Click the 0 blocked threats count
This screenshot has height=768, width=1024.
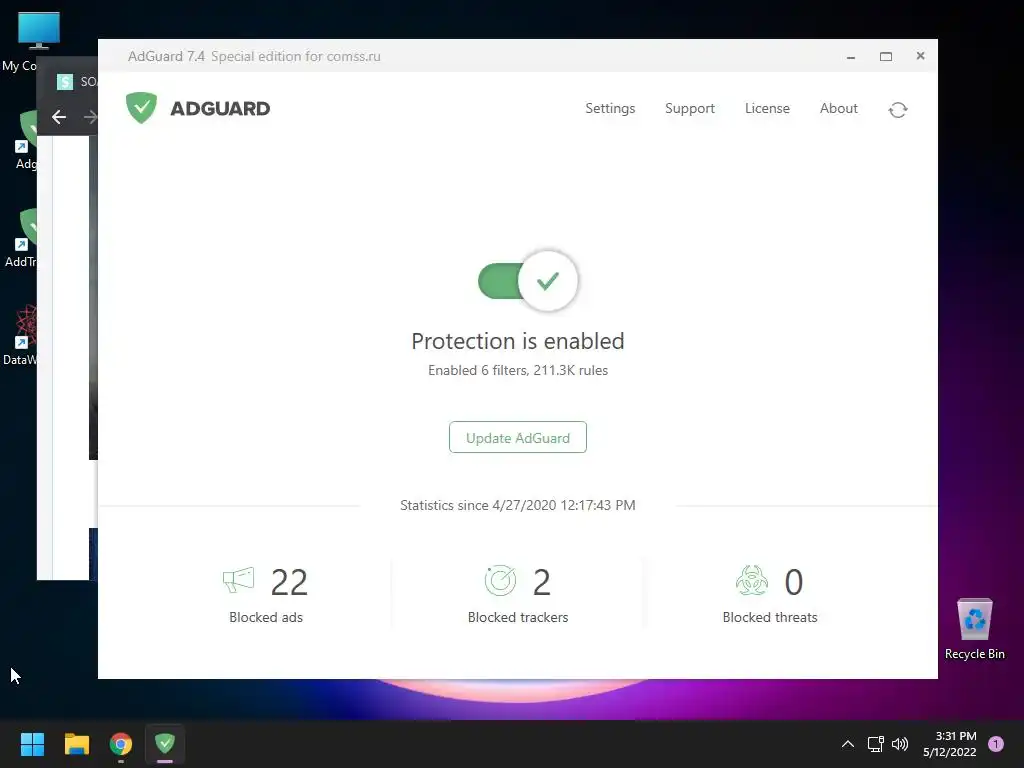click(793, 582)
